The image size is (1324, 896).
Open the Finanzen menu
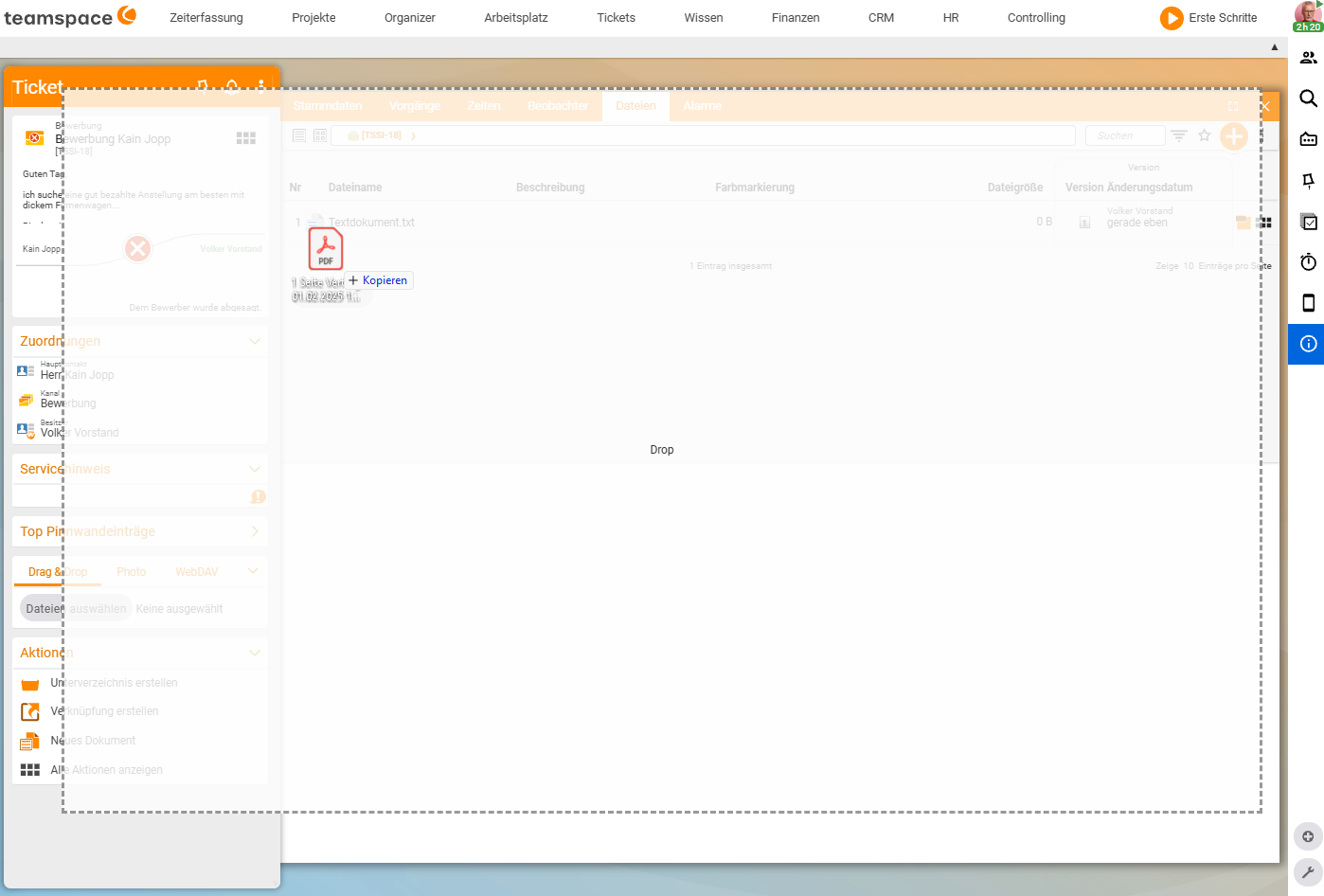point(796,17)
